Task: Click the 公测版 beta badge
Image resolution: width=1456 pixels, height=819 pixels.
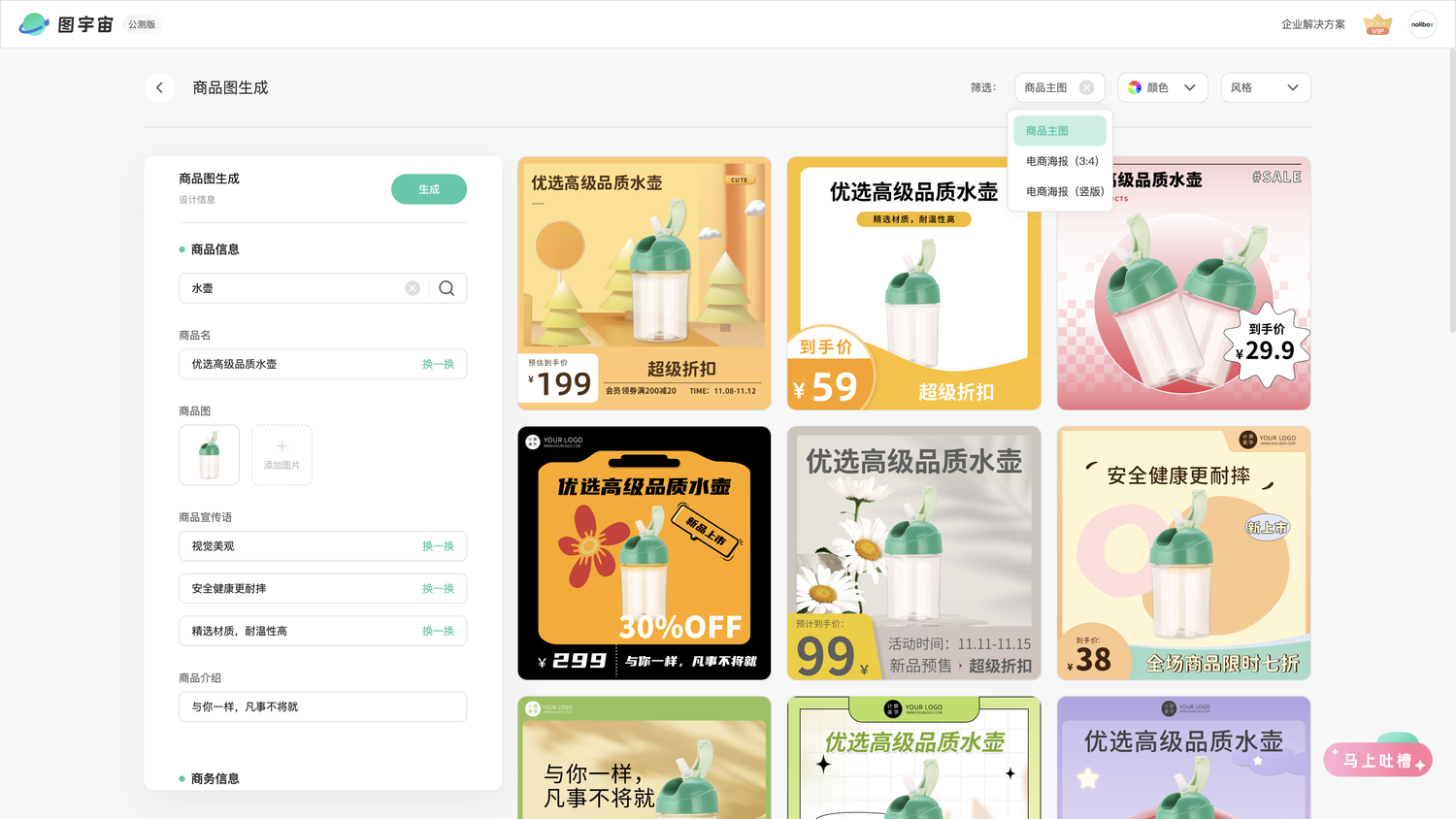Action: [142, 24]
